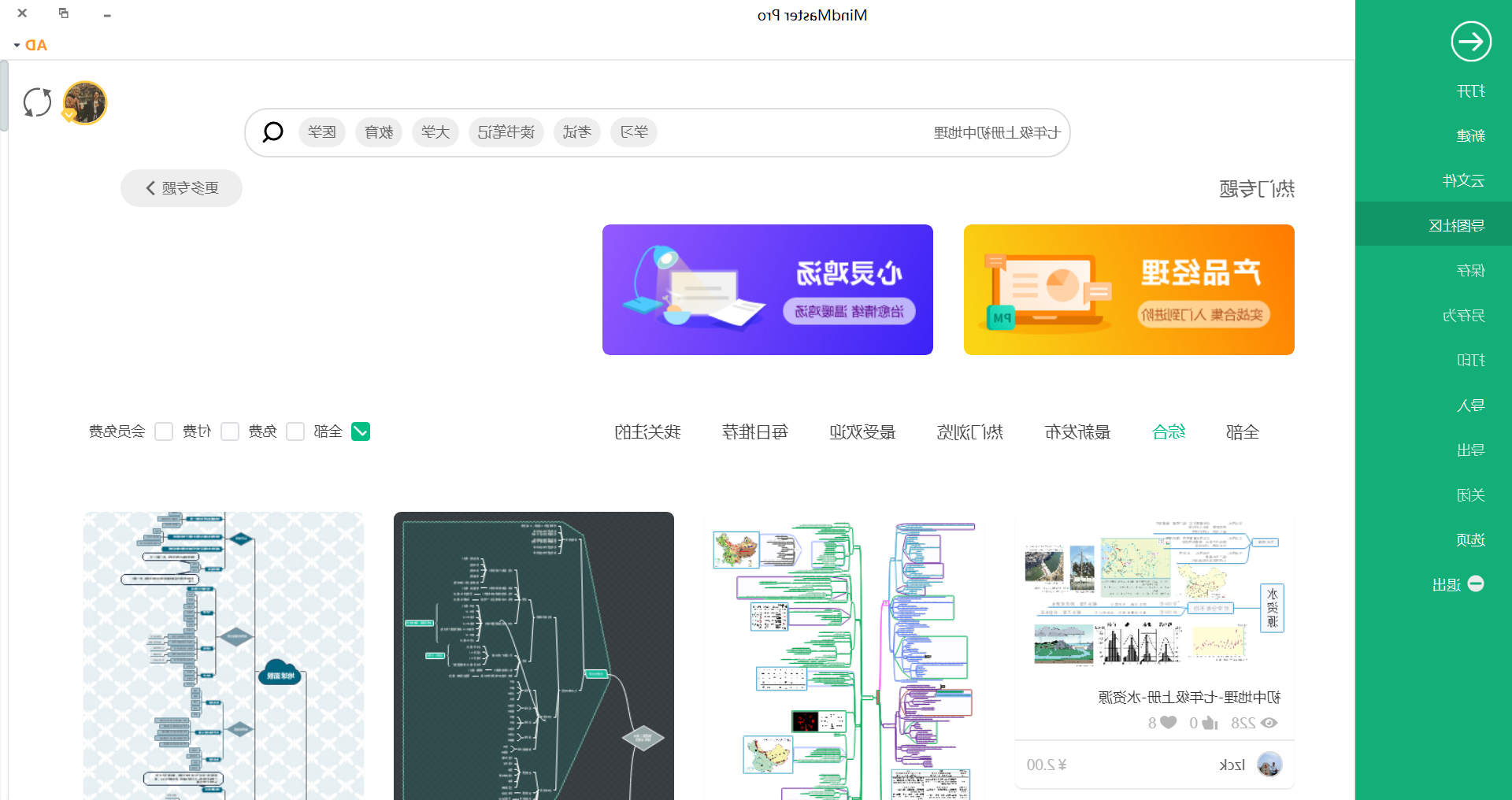The width and height of the screenshot is (1512, 800).
Task: Click the 更多专题 button
Action: 181,188
